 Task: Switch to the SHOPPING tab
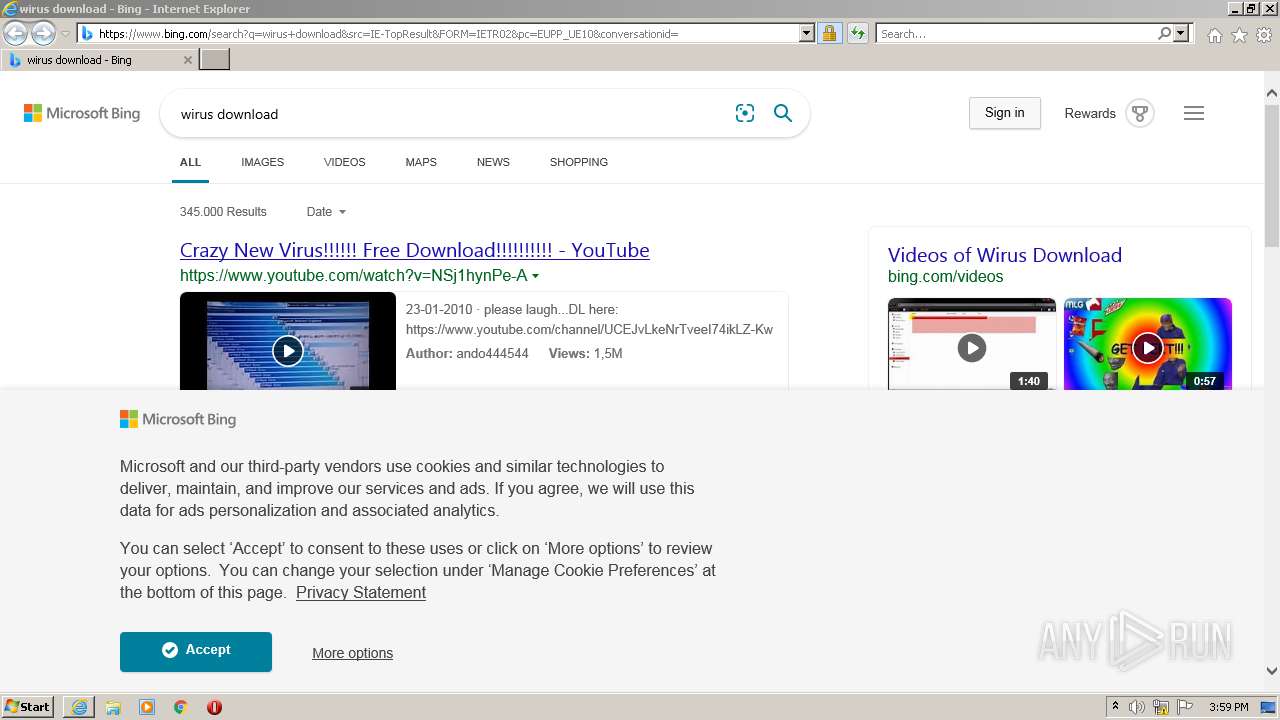pyautogui.click(x=578, y=162)
